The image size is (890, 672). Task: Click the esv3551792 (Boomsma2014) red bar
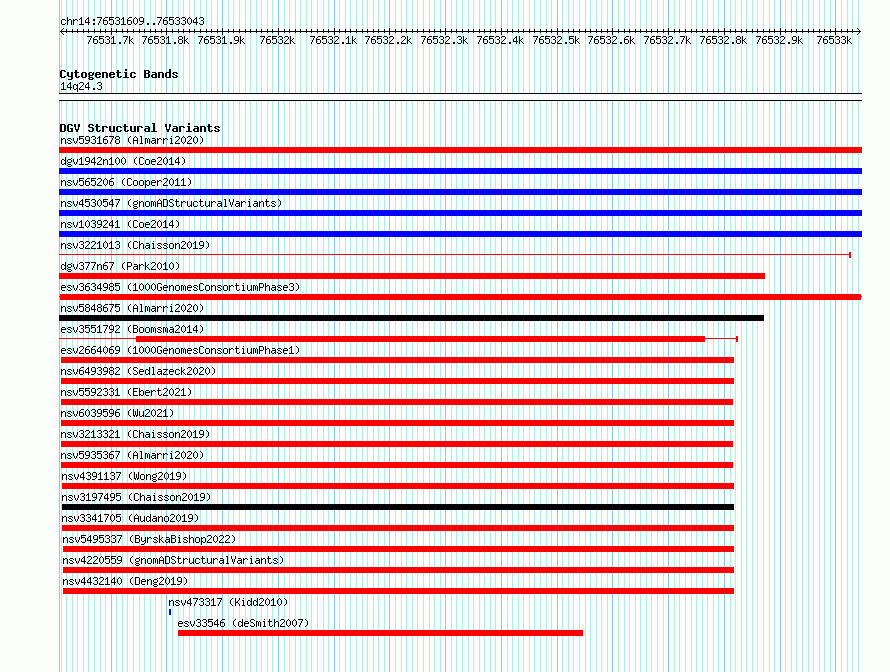coord(421,339)
